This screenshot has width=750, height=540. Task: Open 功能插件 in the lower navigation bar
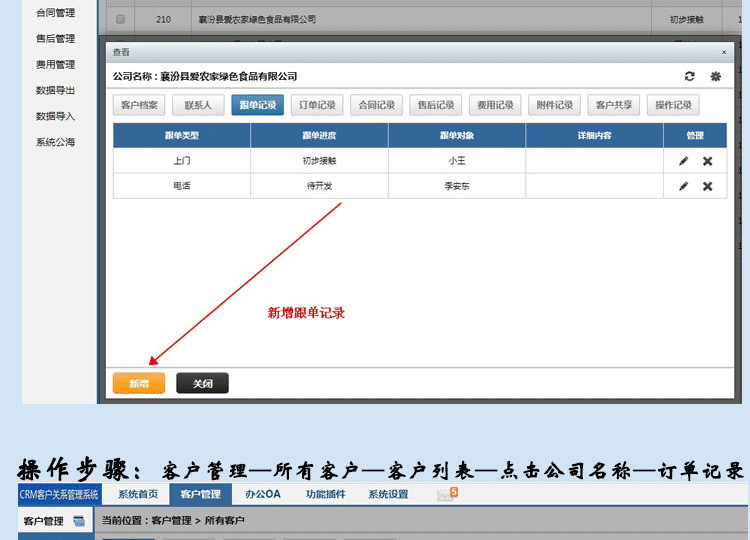[325, 494]
